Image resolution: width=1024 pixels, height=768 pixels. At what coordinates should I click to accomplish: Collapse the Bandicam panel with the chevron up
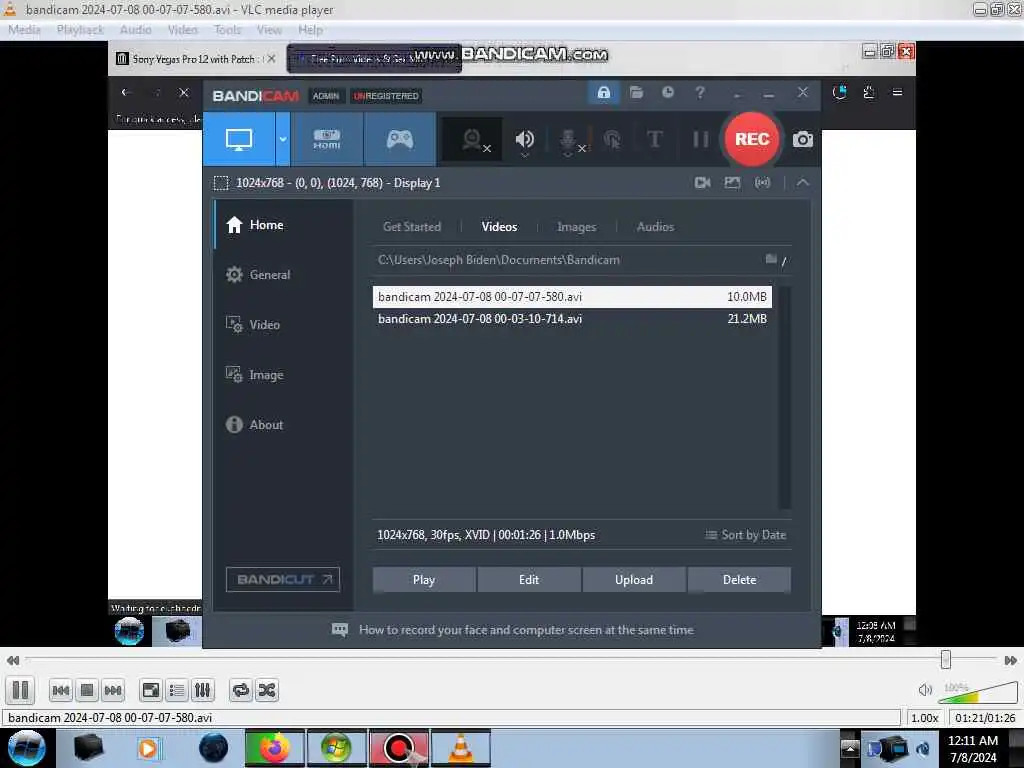click(803, 183)
